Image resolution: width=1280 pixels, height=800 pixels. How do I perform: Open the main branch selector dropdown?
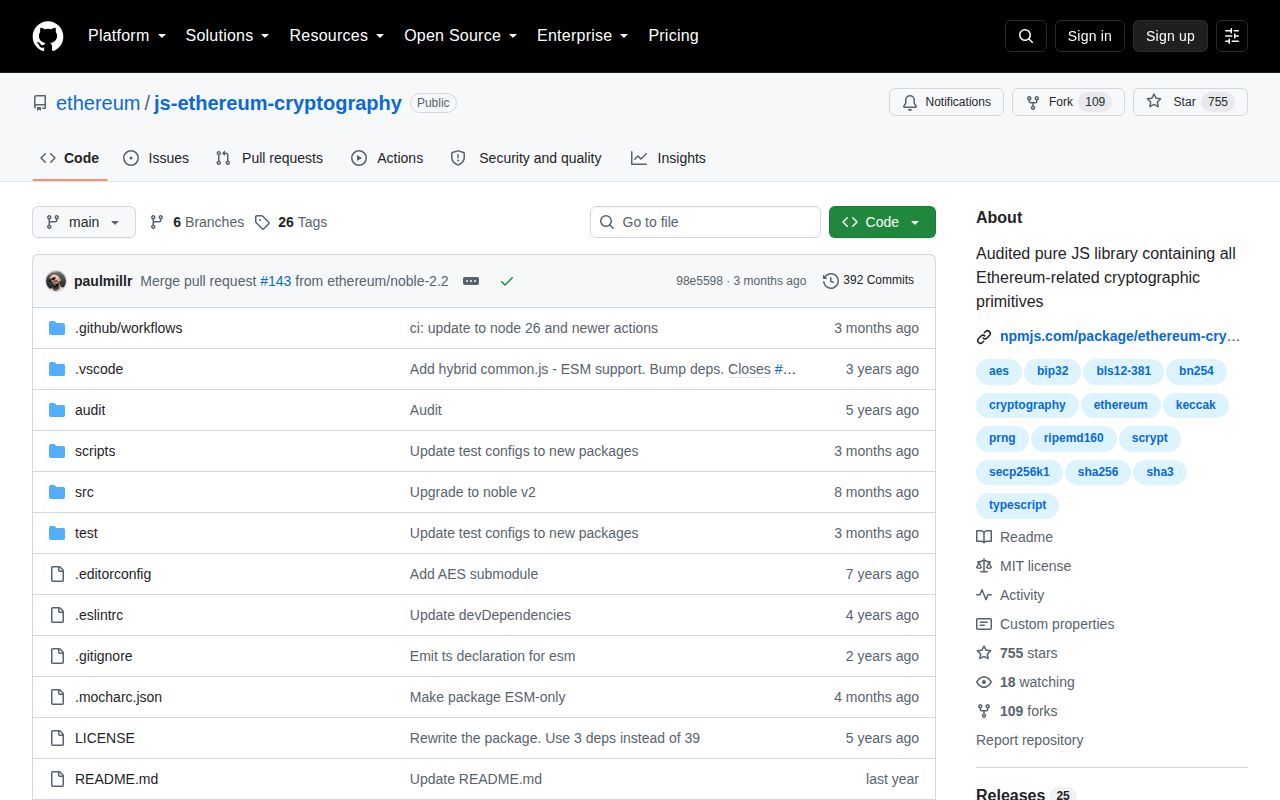coord(84,222)
